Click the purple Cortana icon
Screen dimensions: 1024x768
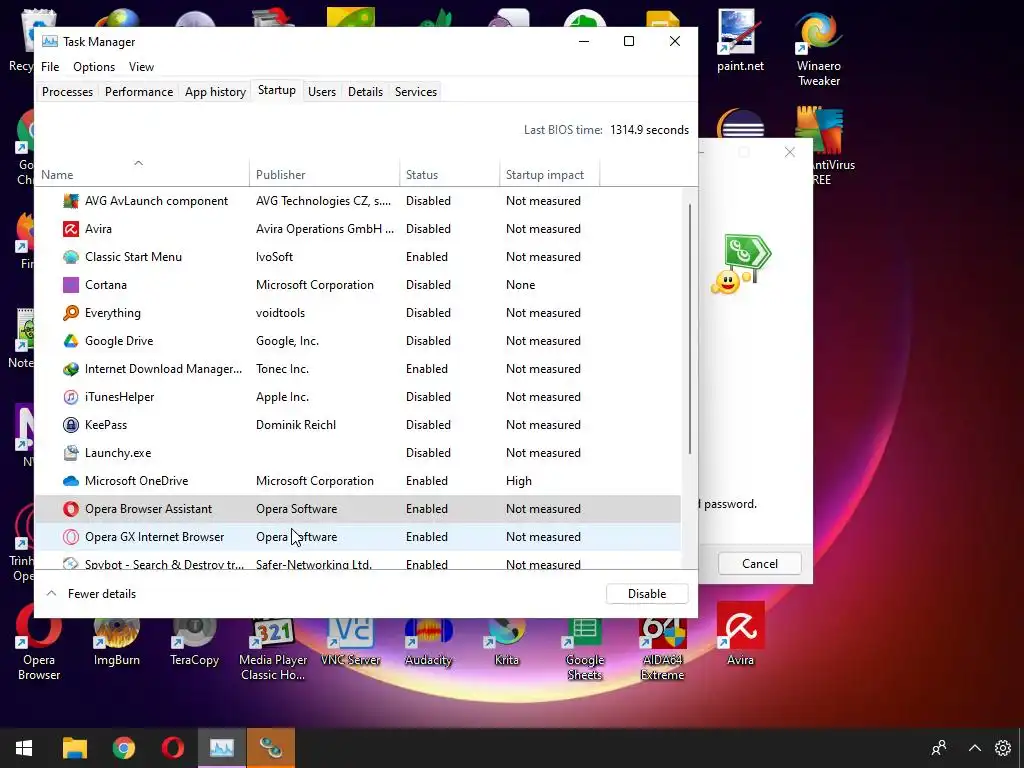tap(71, 285)
